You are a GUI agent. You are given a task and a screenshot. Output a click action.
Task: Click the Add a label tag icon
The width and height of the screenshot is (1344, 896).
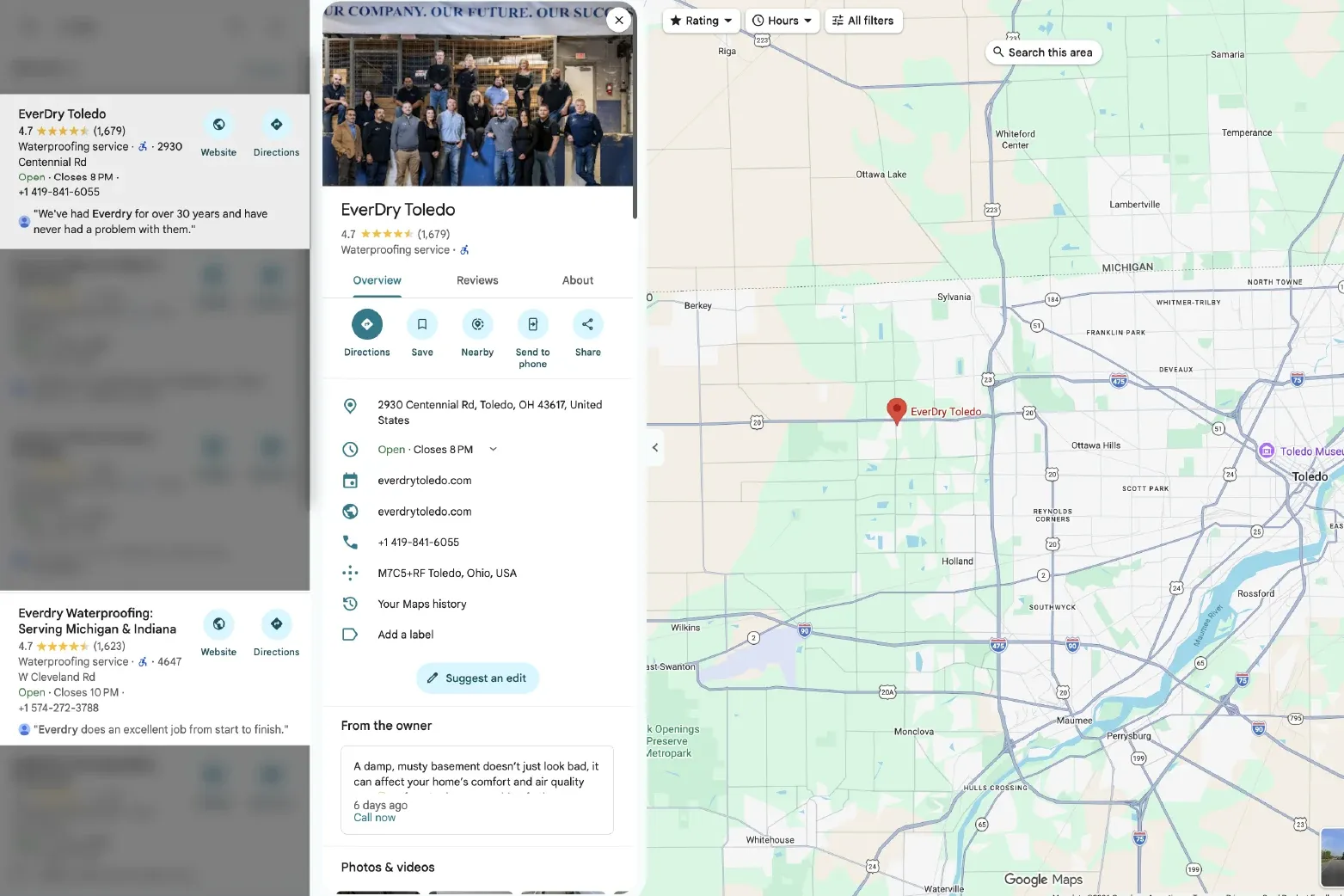coord(350,635)
